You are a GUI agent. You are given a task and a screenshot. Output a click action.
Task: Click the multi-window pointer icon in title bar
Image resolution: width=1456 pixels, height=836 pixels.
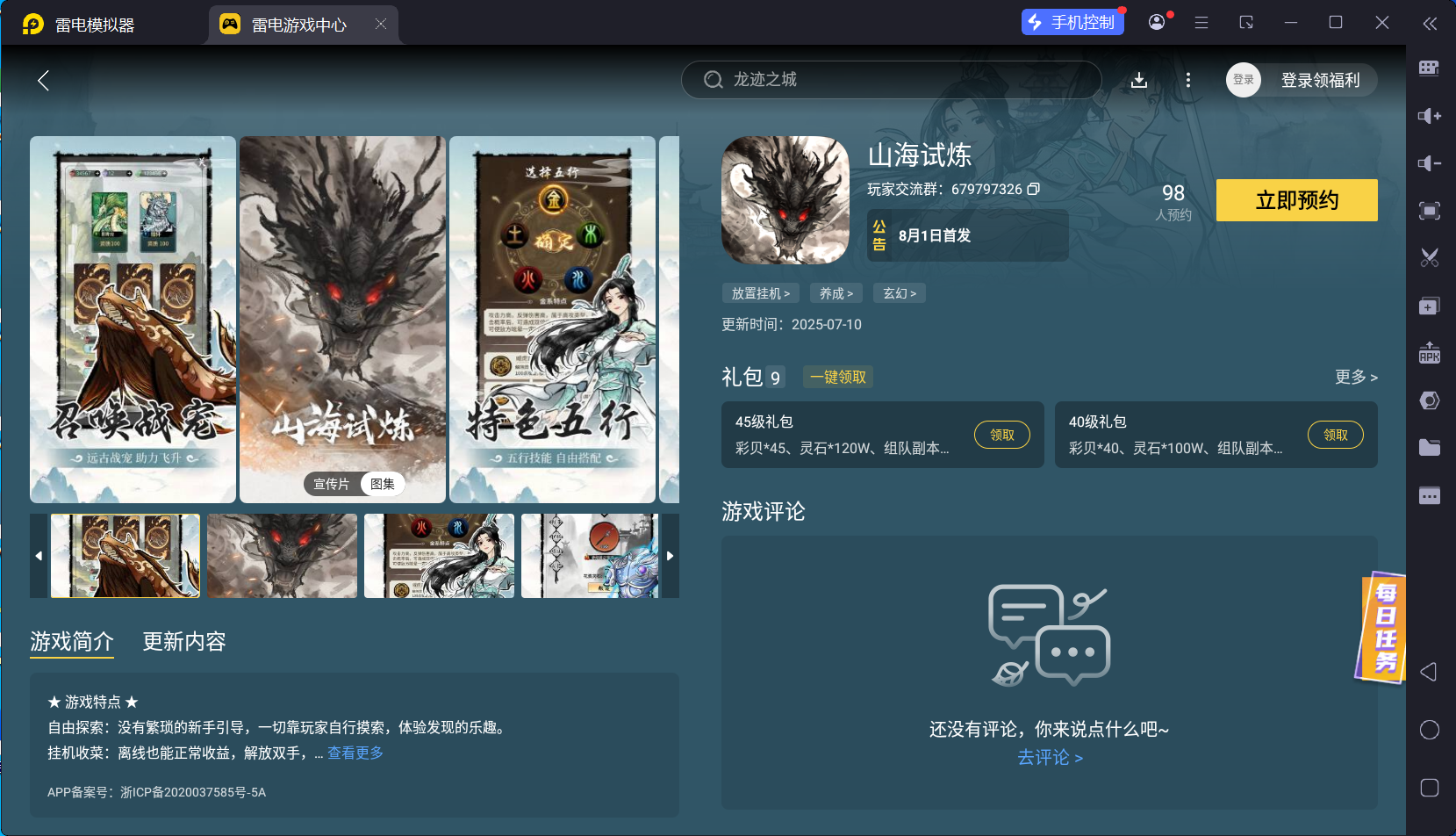pos(1246,23)
